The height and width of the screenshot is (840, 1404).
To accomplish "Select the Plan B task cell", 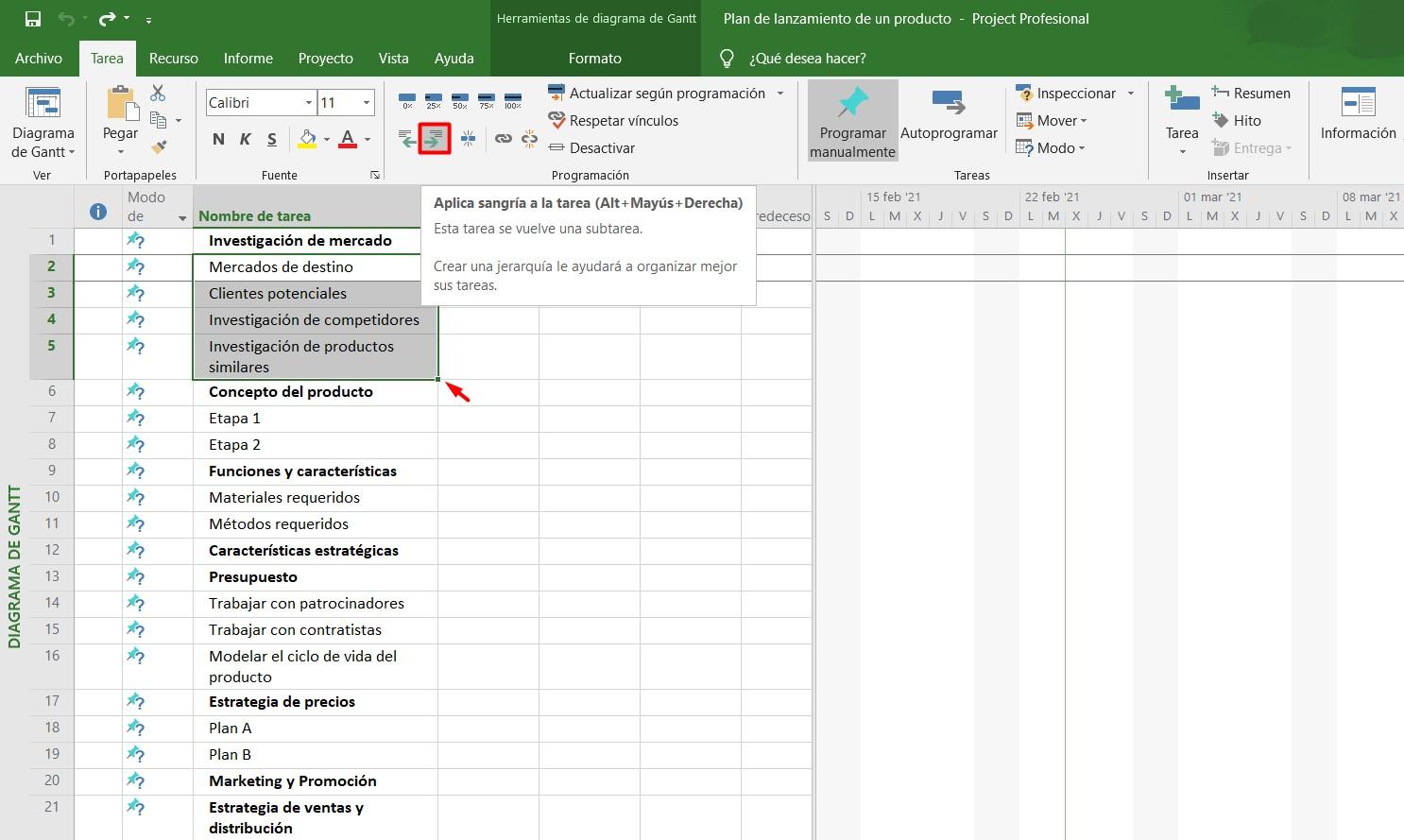I will [316, 755].
